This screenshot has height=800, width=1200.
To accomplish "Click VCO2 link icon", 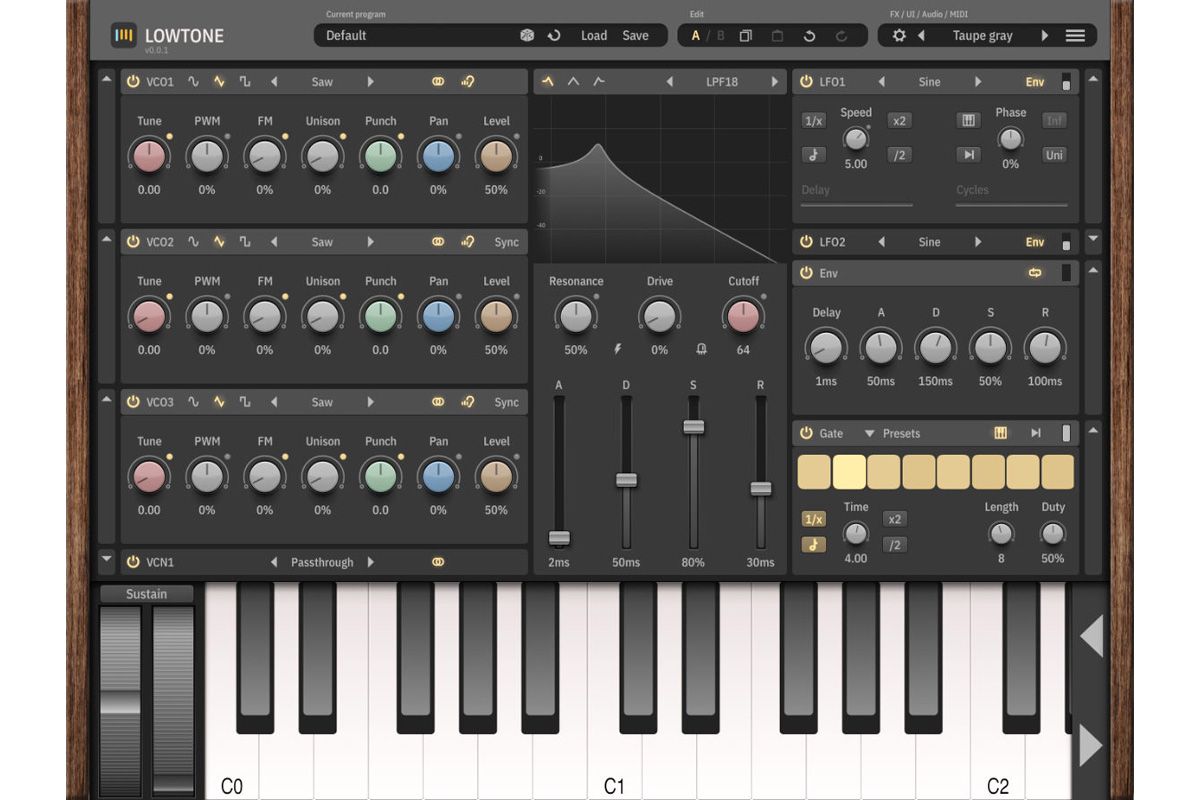I will (438, 242).
